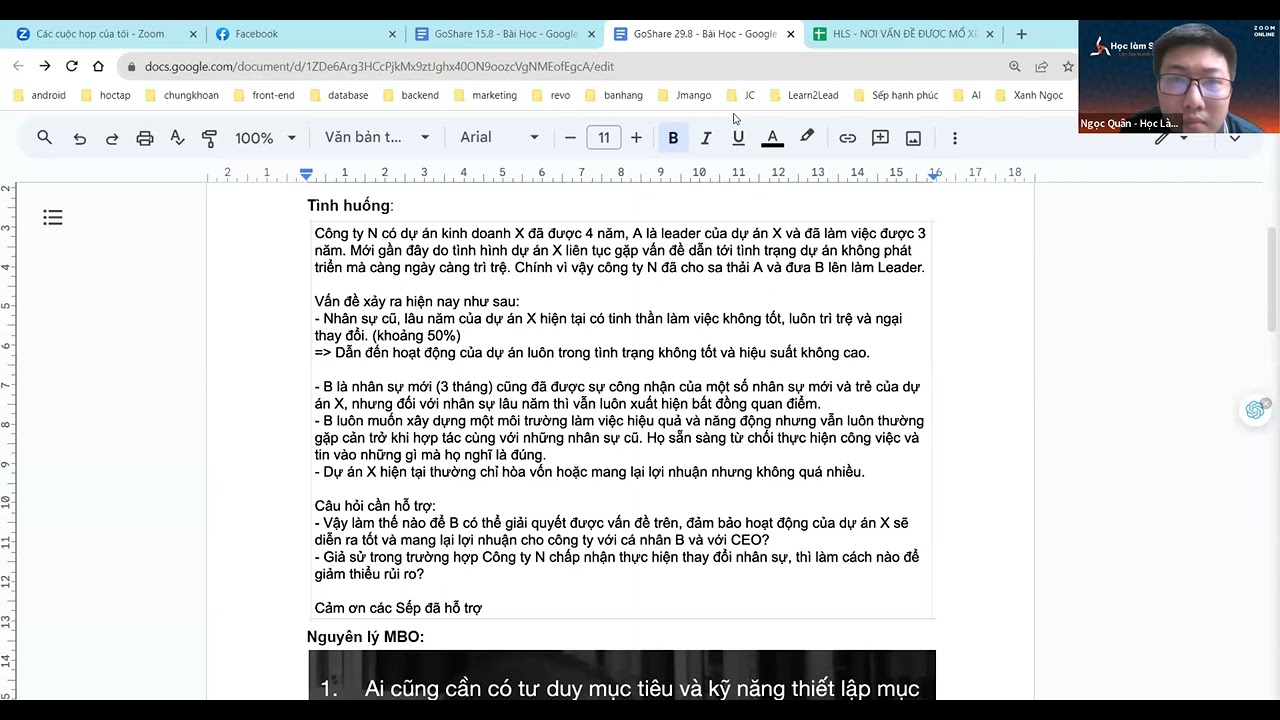Increase font size with the plus button
Image resolution: width=1280 pixels, height=720 pixels.
pyautogui.click(x=636, y=138)
